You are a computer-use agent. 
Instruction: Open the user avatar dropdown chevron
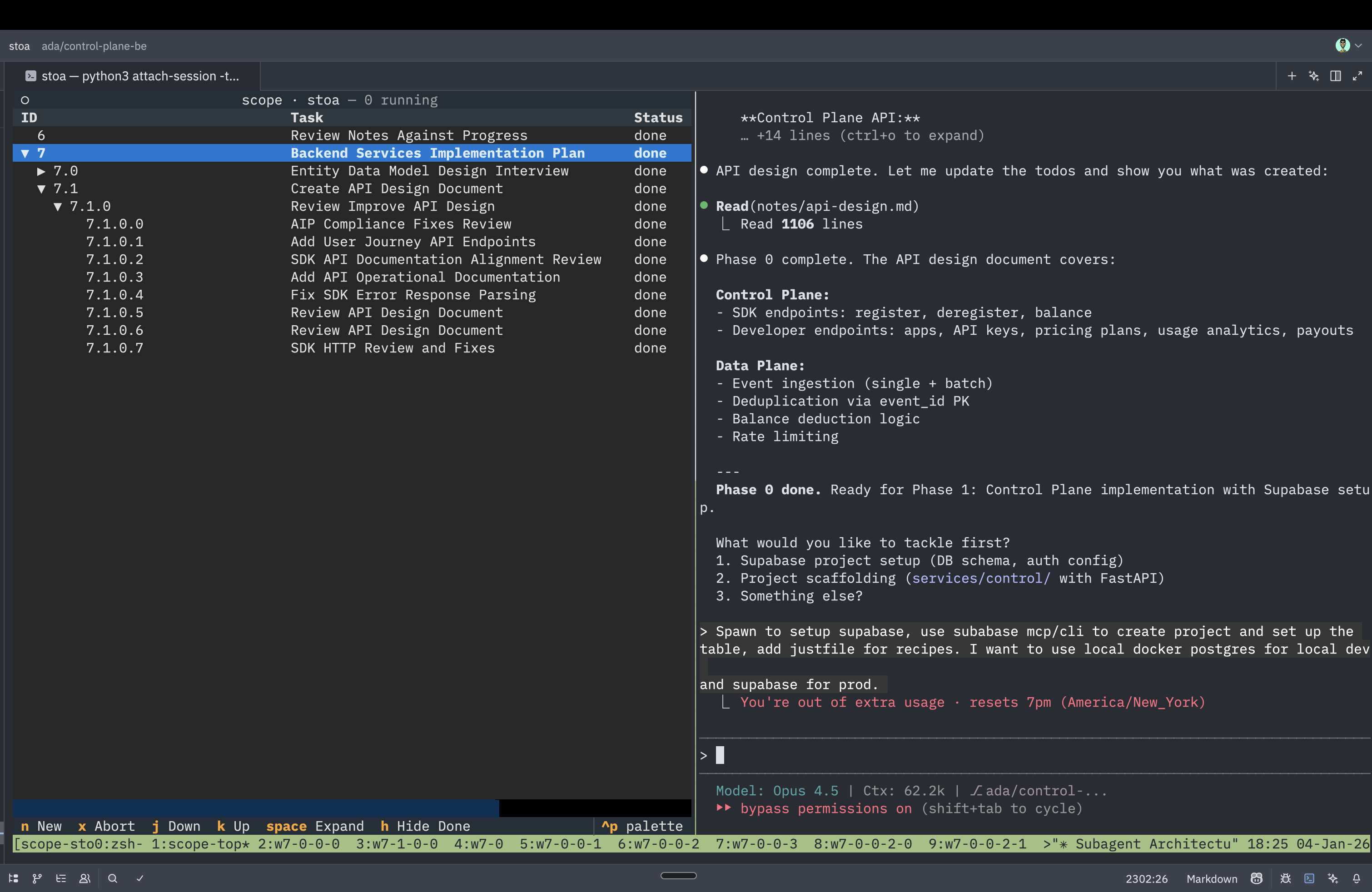[x=1358, y=45]
